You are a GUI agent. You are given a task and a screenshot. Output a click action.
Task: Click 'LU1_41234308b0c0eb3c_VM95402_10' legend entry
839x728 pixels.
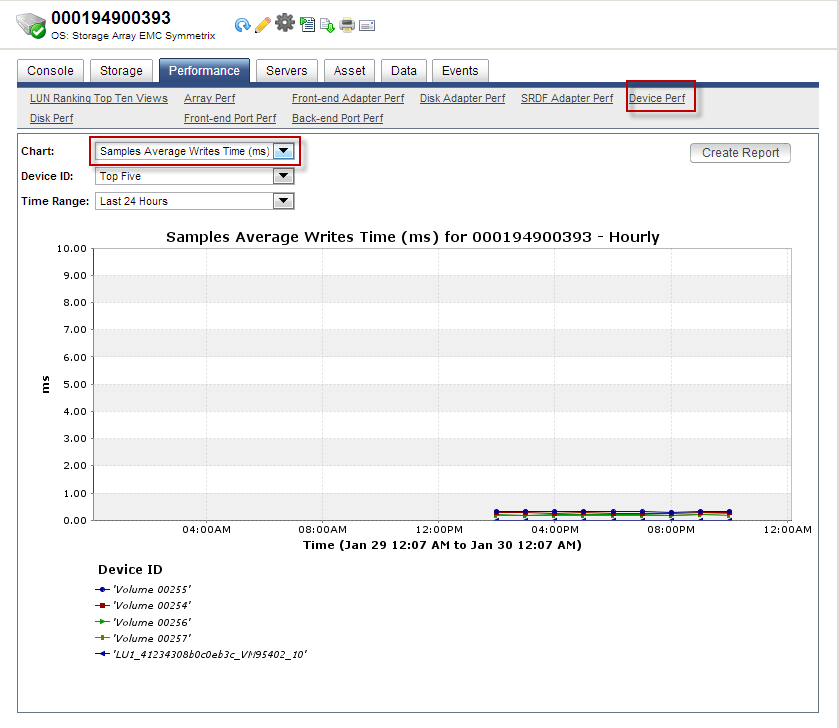[201, 654]
